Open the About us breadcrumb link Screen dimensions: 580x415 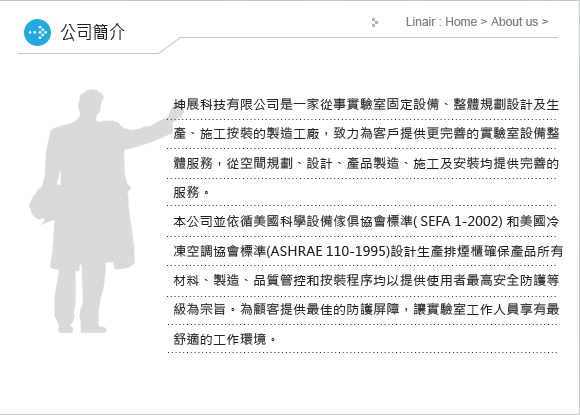point(514,22)
